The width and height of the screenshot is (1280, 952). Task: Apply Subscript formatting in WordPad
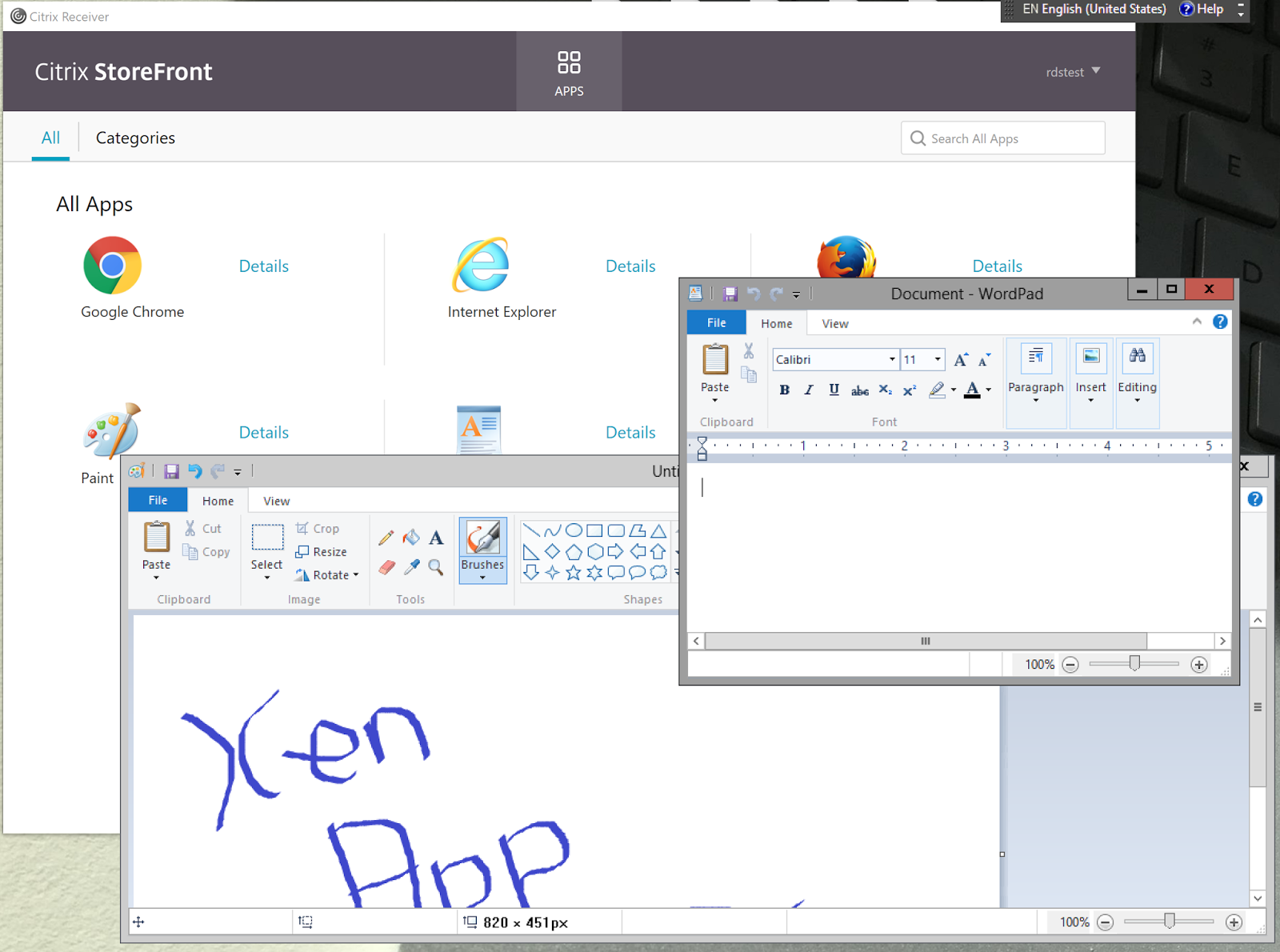(x=885, y=390)
